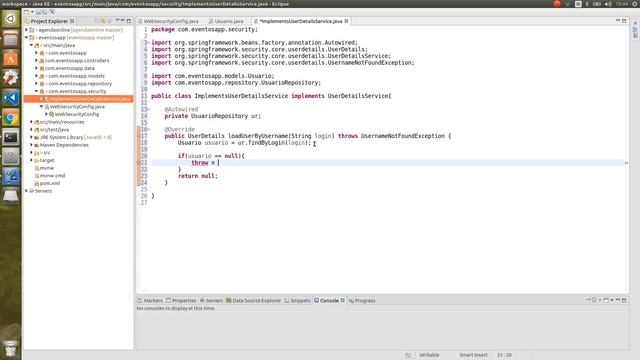Expand src/main/resources folder
Image resolution: width=640 pixels, height=360 pixels.
[x=31, y=122]
